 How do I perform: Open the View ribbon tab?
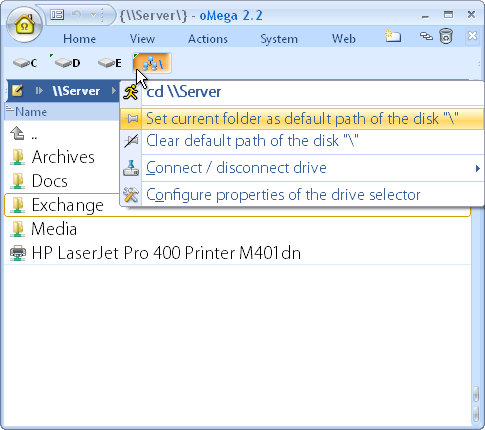click(142, 39)
